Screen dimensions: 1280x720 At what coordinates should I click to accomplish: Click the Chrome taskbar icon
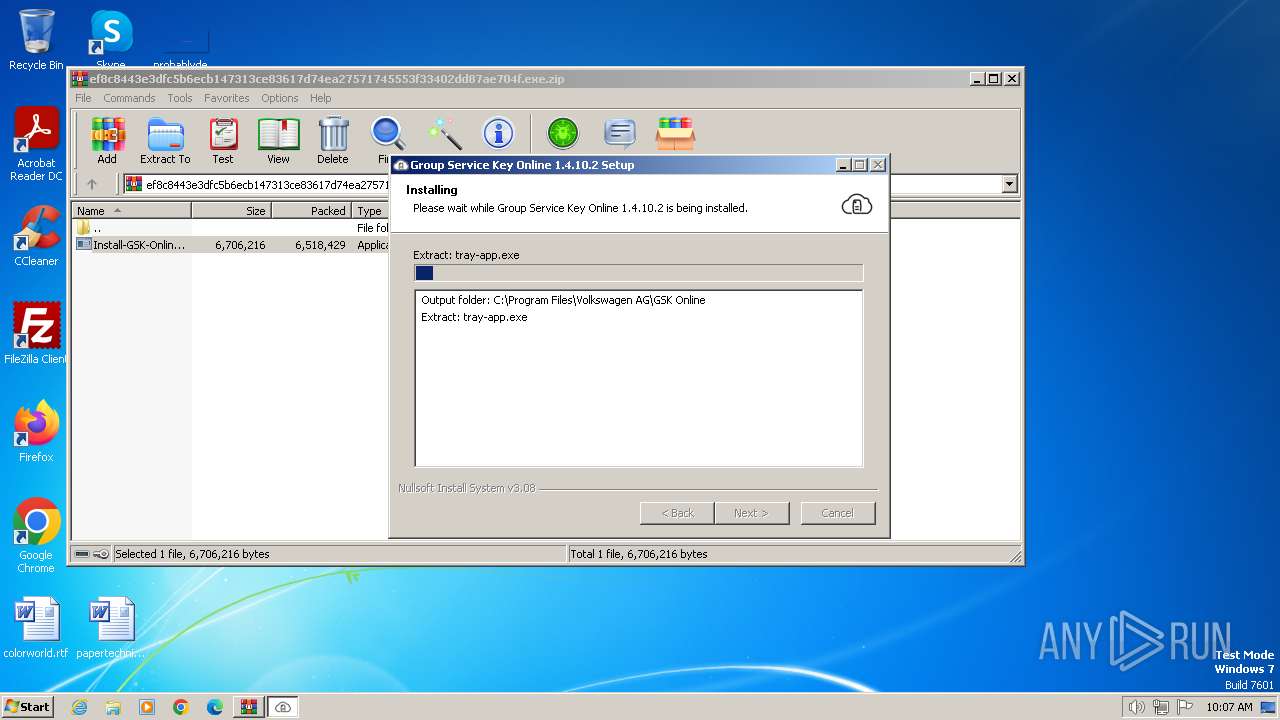181,707
